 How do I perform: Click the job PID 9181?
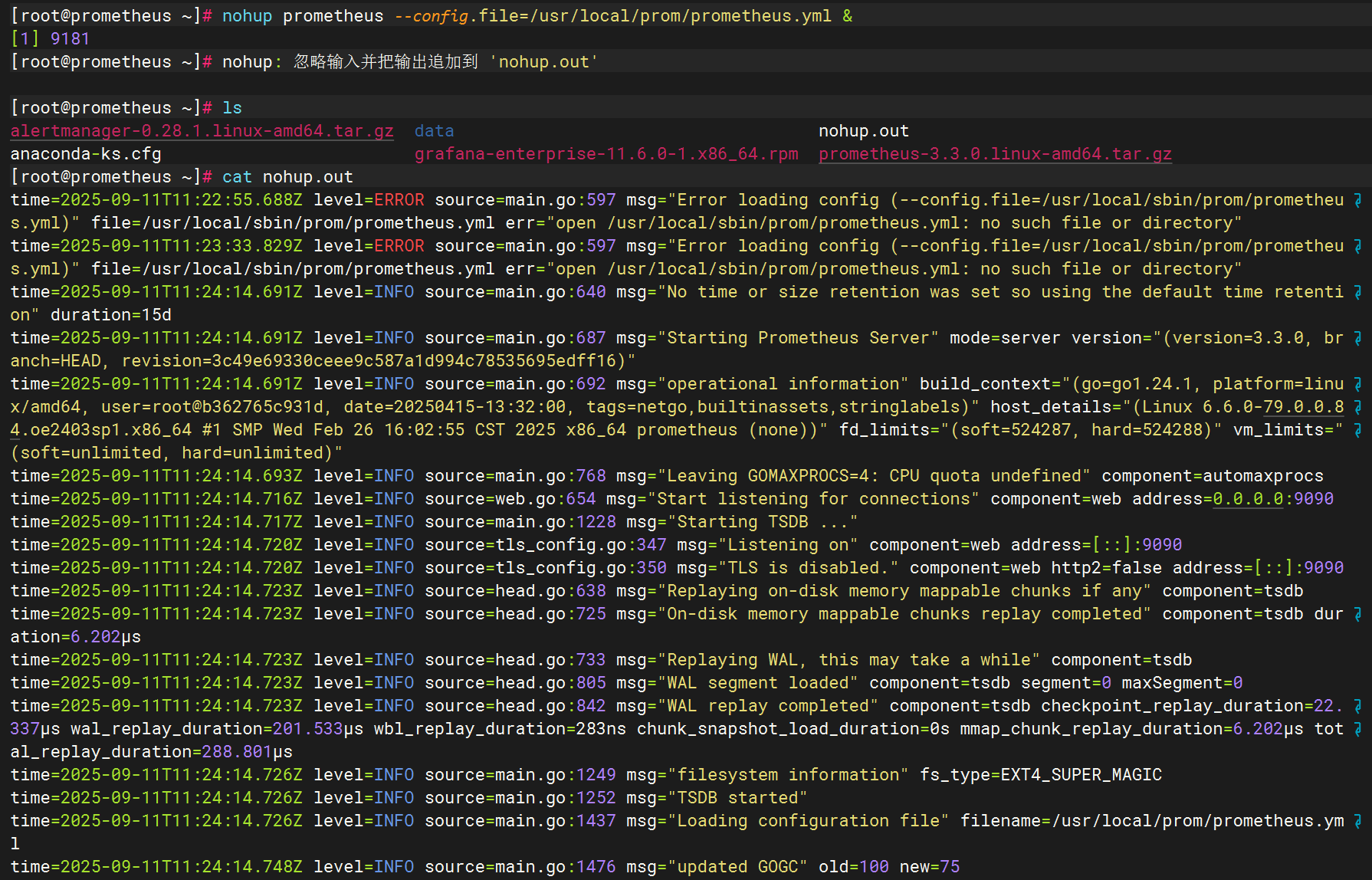[x=71, y=39]
